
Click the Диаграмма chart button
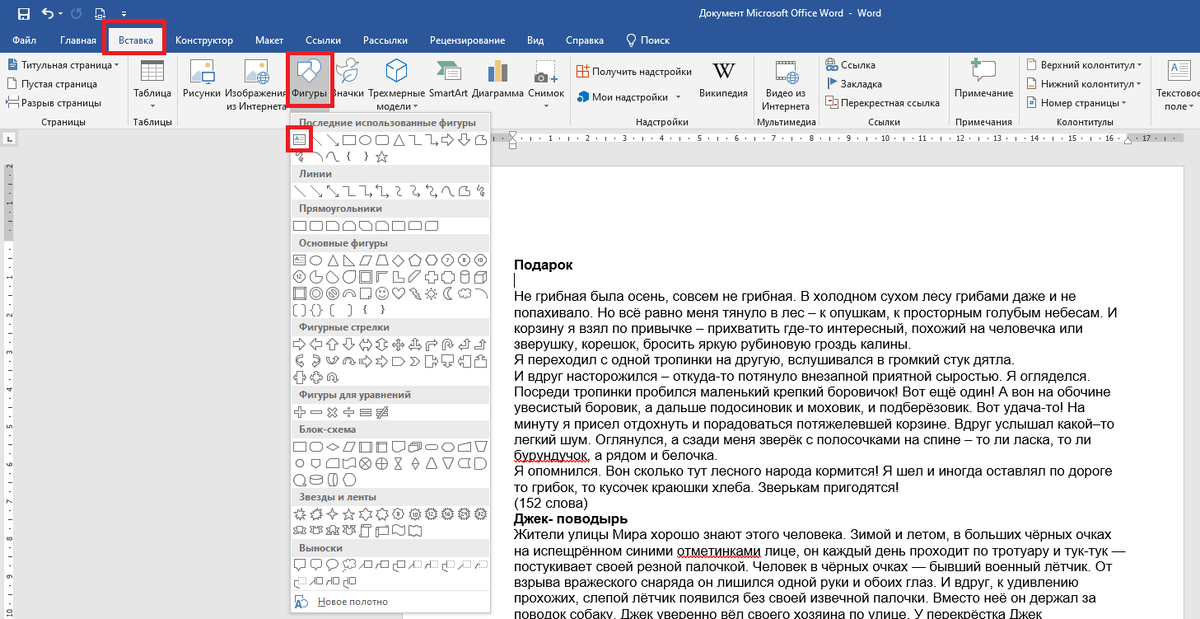click(498, 80)
